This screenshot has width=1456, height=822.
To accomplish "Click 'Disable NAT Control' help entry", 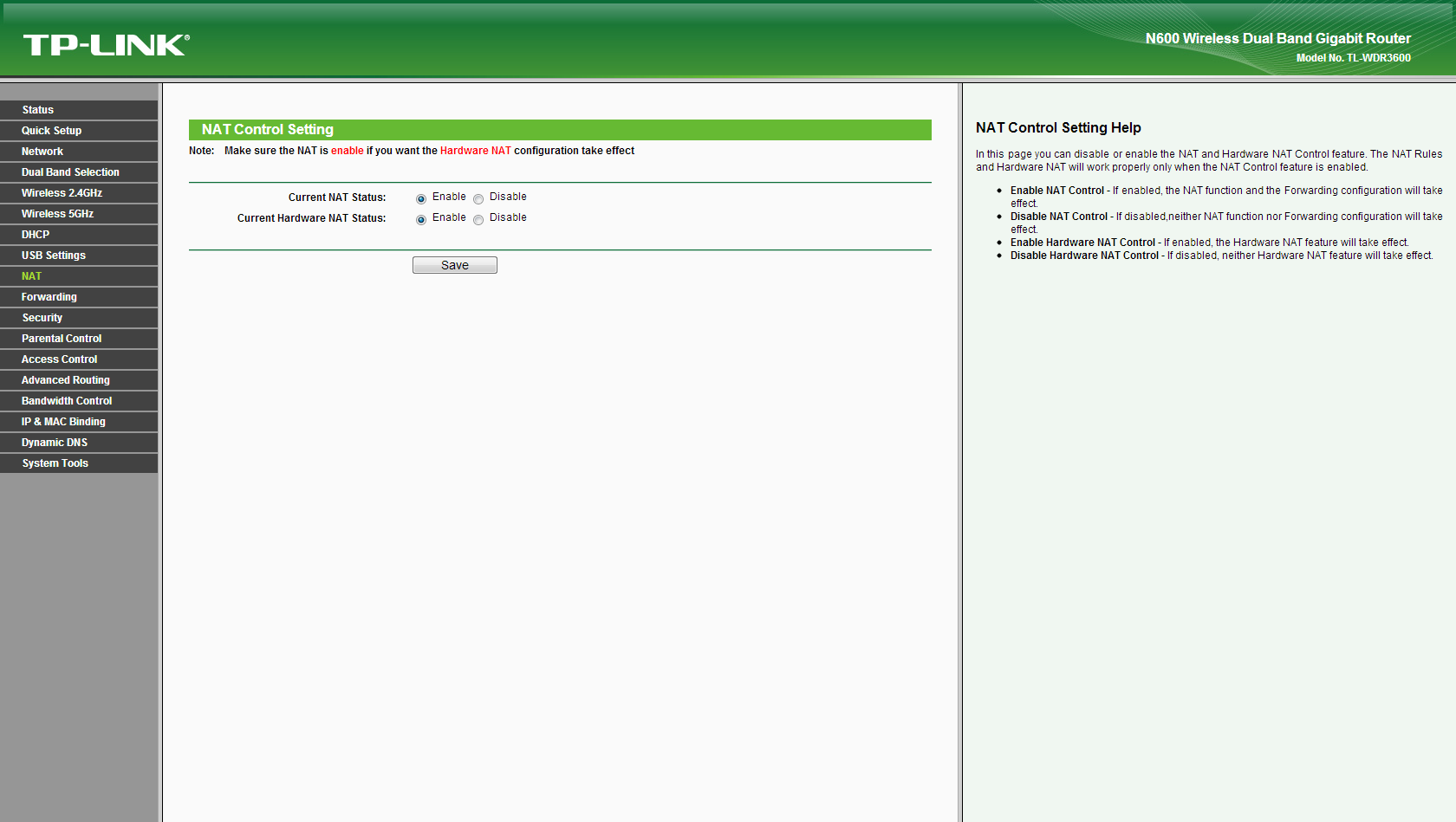I will (x=1059, y=217).
